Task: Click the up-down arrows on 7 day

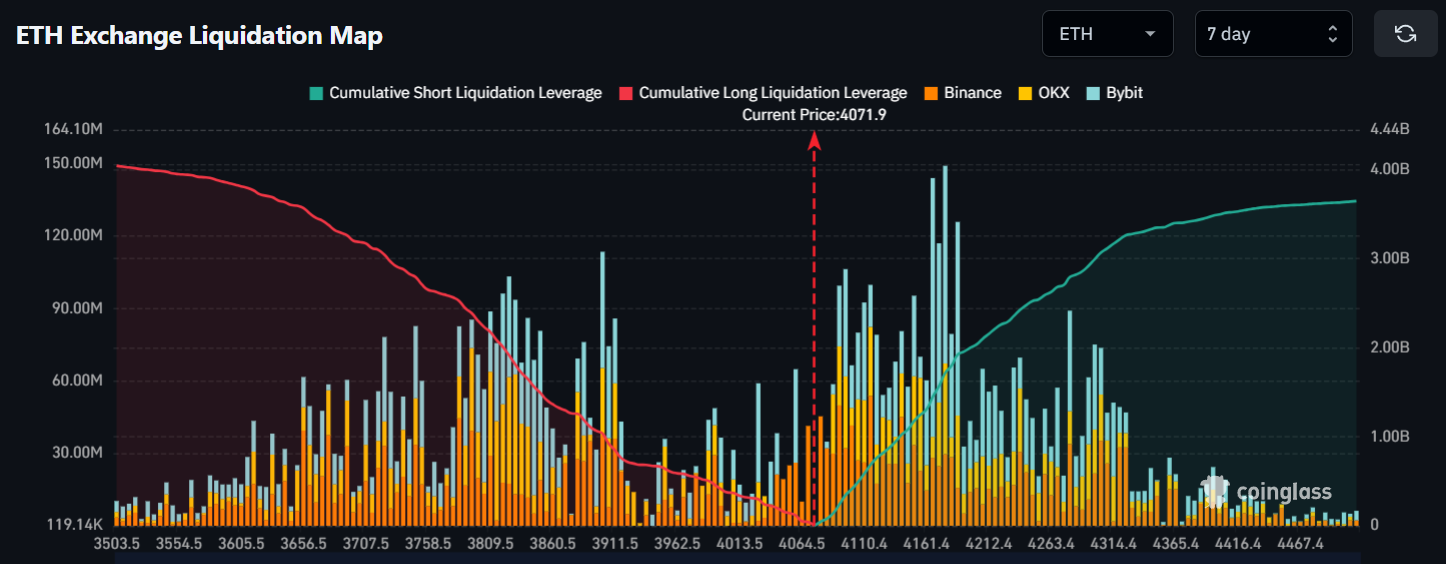Action: coord(1332,34)
